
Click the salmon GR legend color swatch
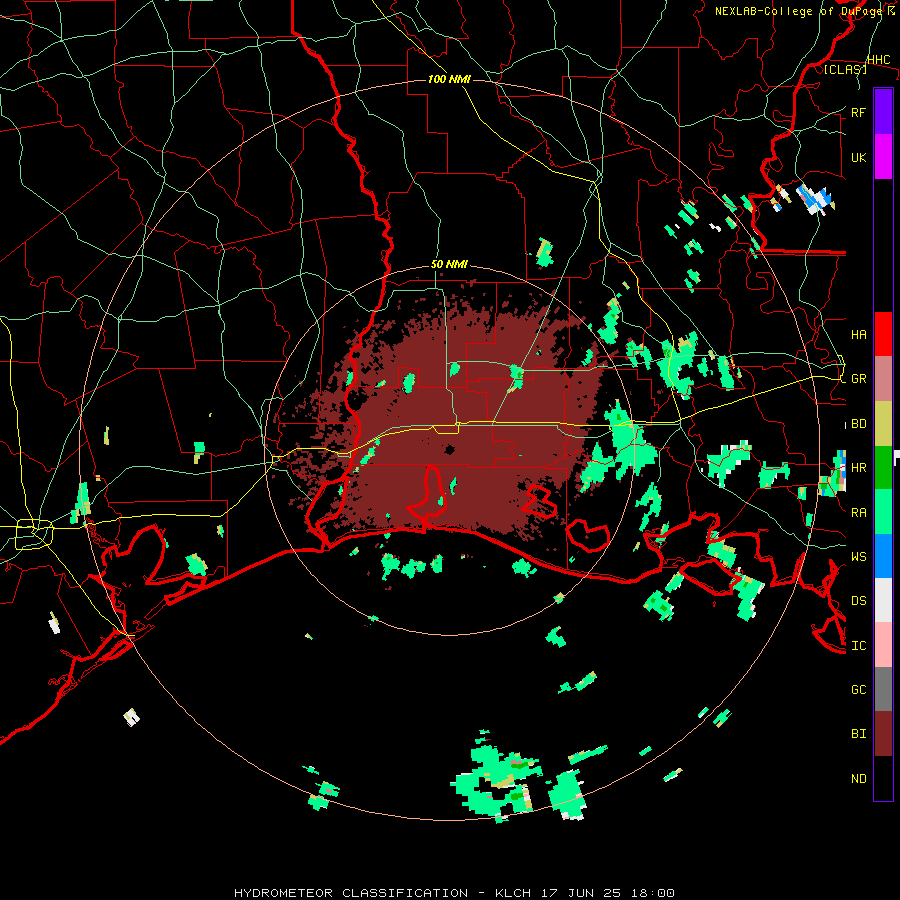tap(883, 379)
